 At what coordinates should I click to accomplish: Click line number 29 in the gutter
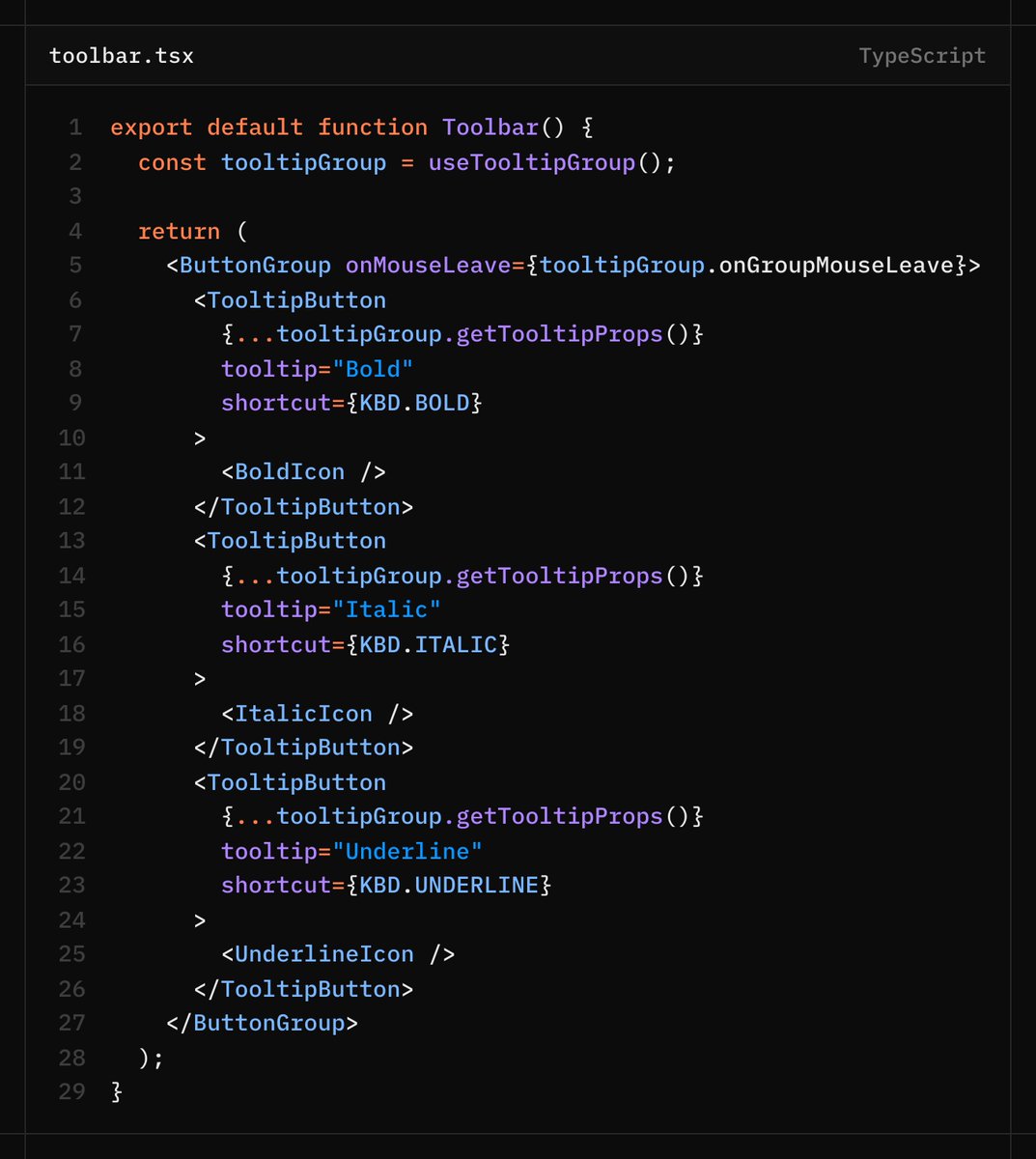[71, 1092]
